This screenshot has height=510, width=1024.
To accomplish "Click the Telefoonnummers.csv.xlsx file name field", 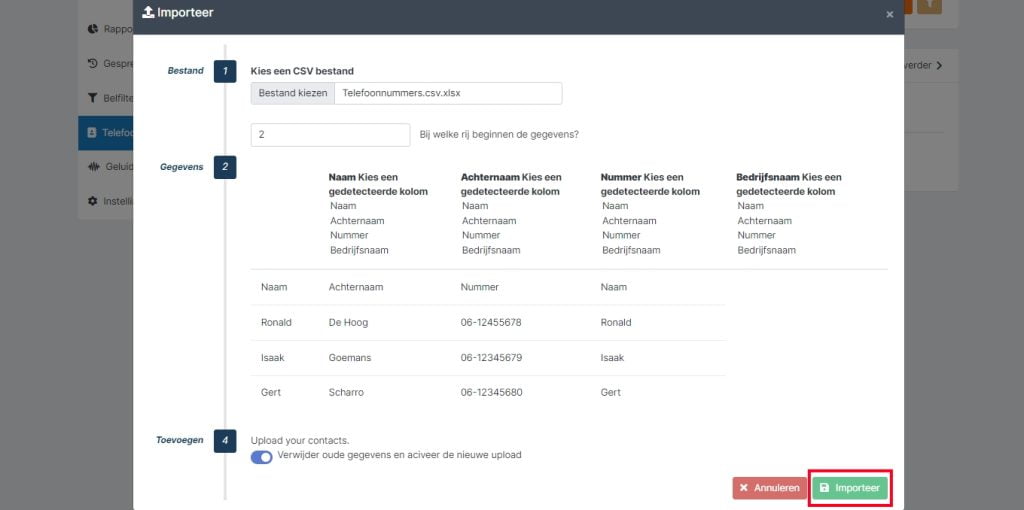I will click(x=448, y=93).
